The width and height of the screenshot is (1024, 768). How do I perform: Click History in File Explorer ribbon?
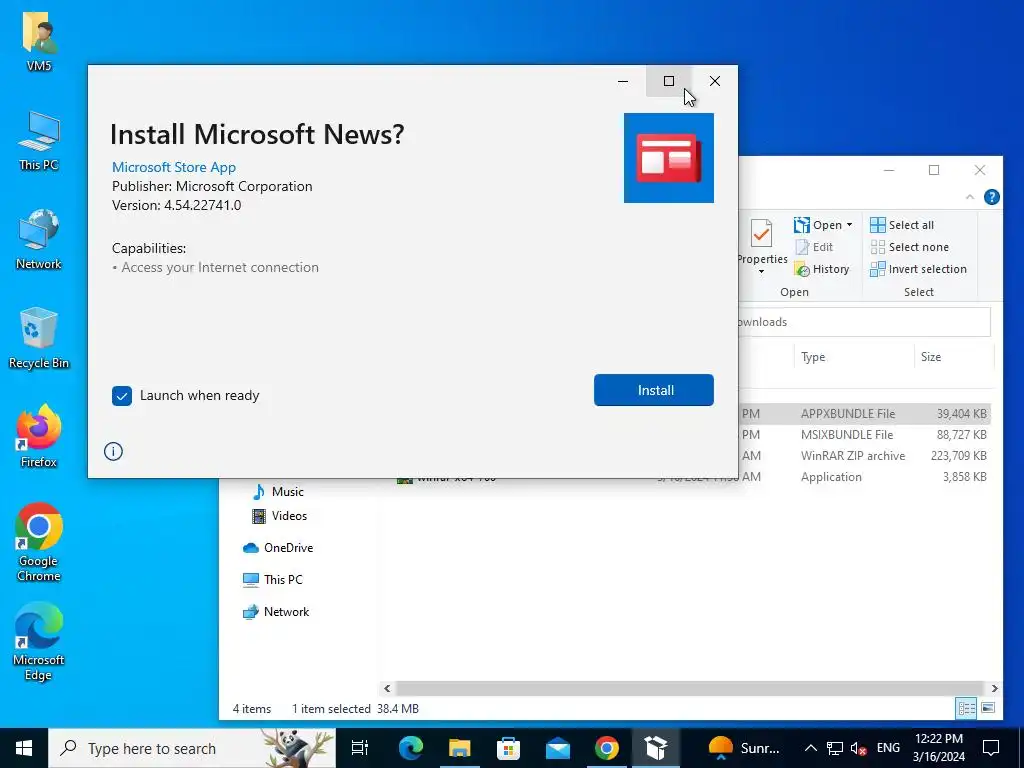click(822, 269)
